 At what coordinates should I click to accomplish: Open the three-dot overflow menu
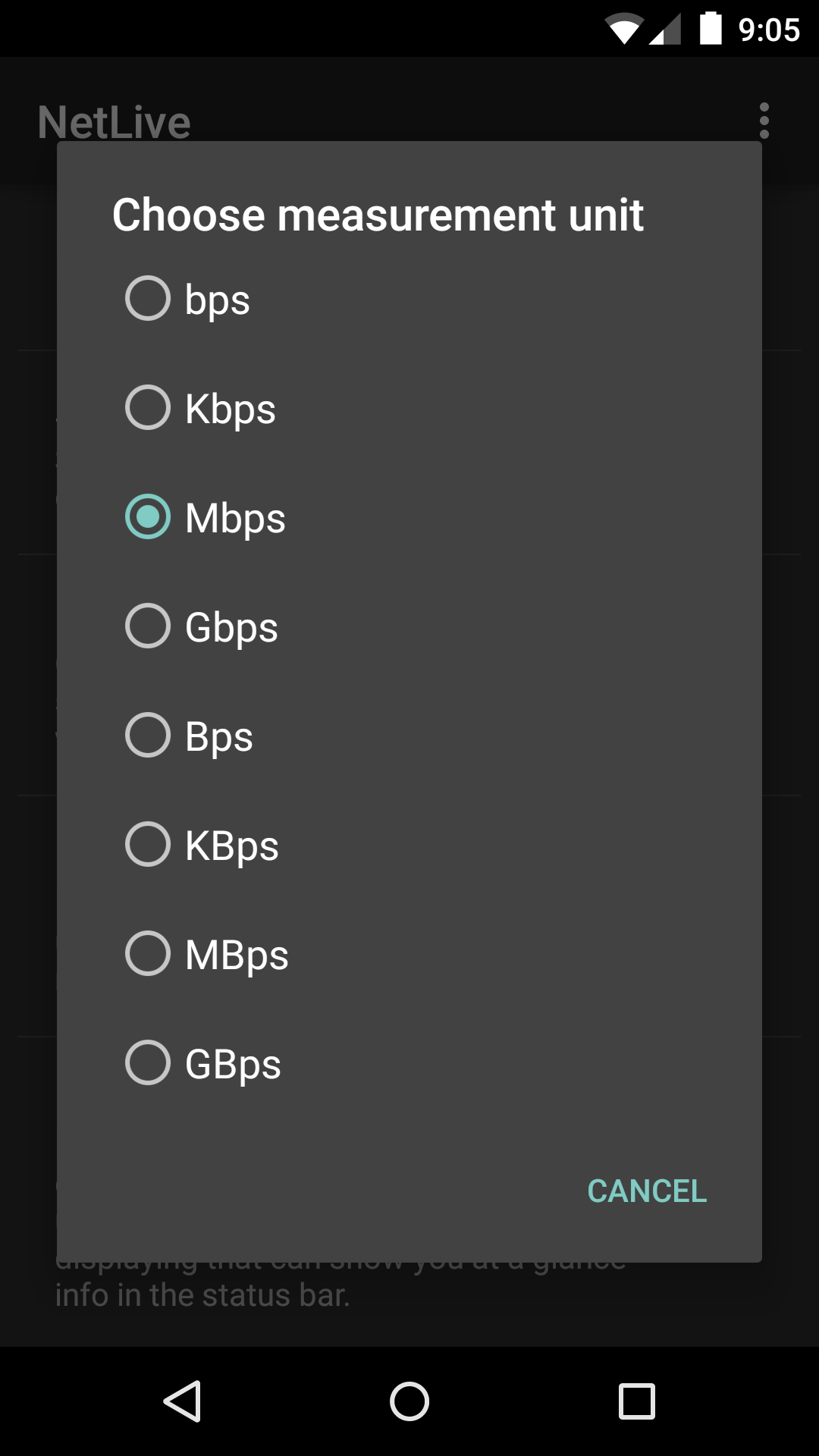[x=764, y=121]
